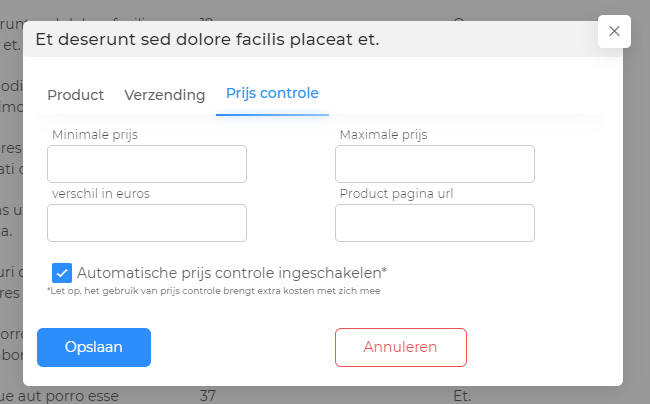This screenshot has width=650, height=404.
Task: Select the Prijs controle tab
Action: [272, 93]
